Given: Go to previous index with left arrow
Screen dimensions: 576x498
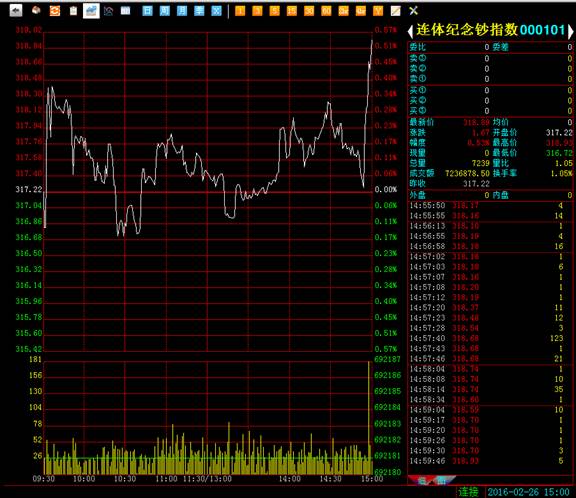Looking at the screenshot, I should [x=410, y=31].
